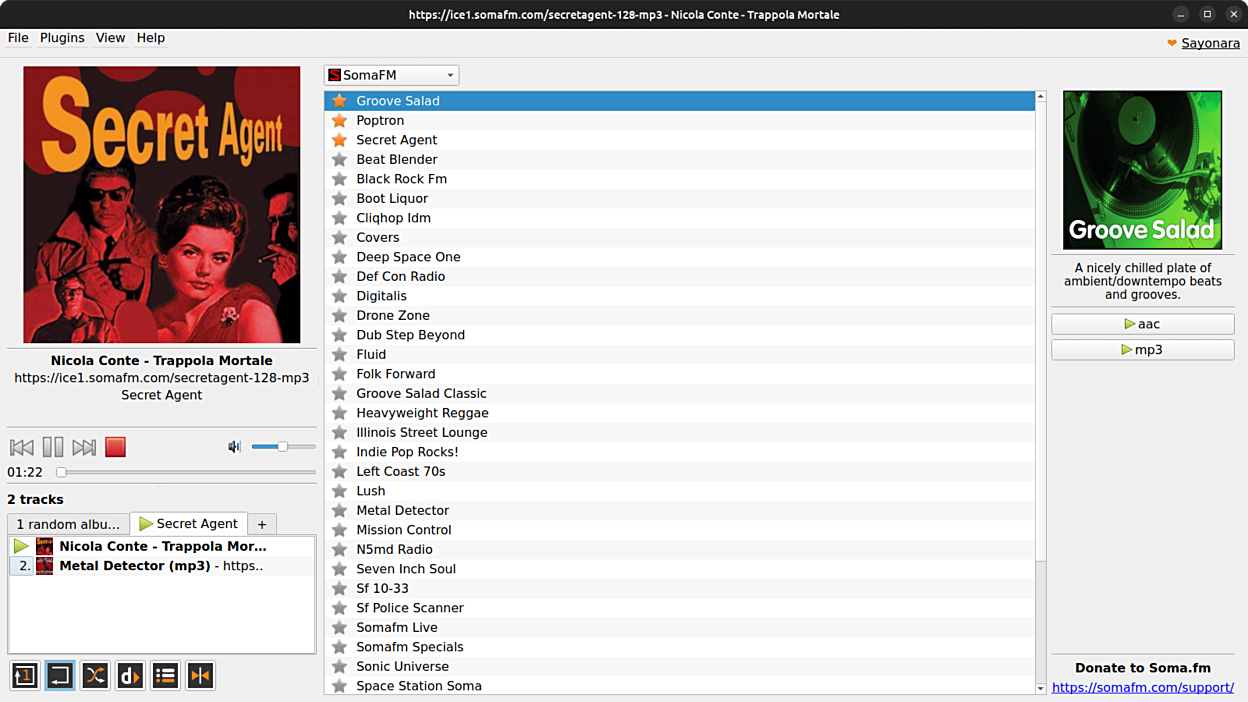The height and width of the screenshot is (702, 1248).
Task: Select Metal Detector (mp3) in playlist
Action: pyautogui.click(x=160, y=566)
